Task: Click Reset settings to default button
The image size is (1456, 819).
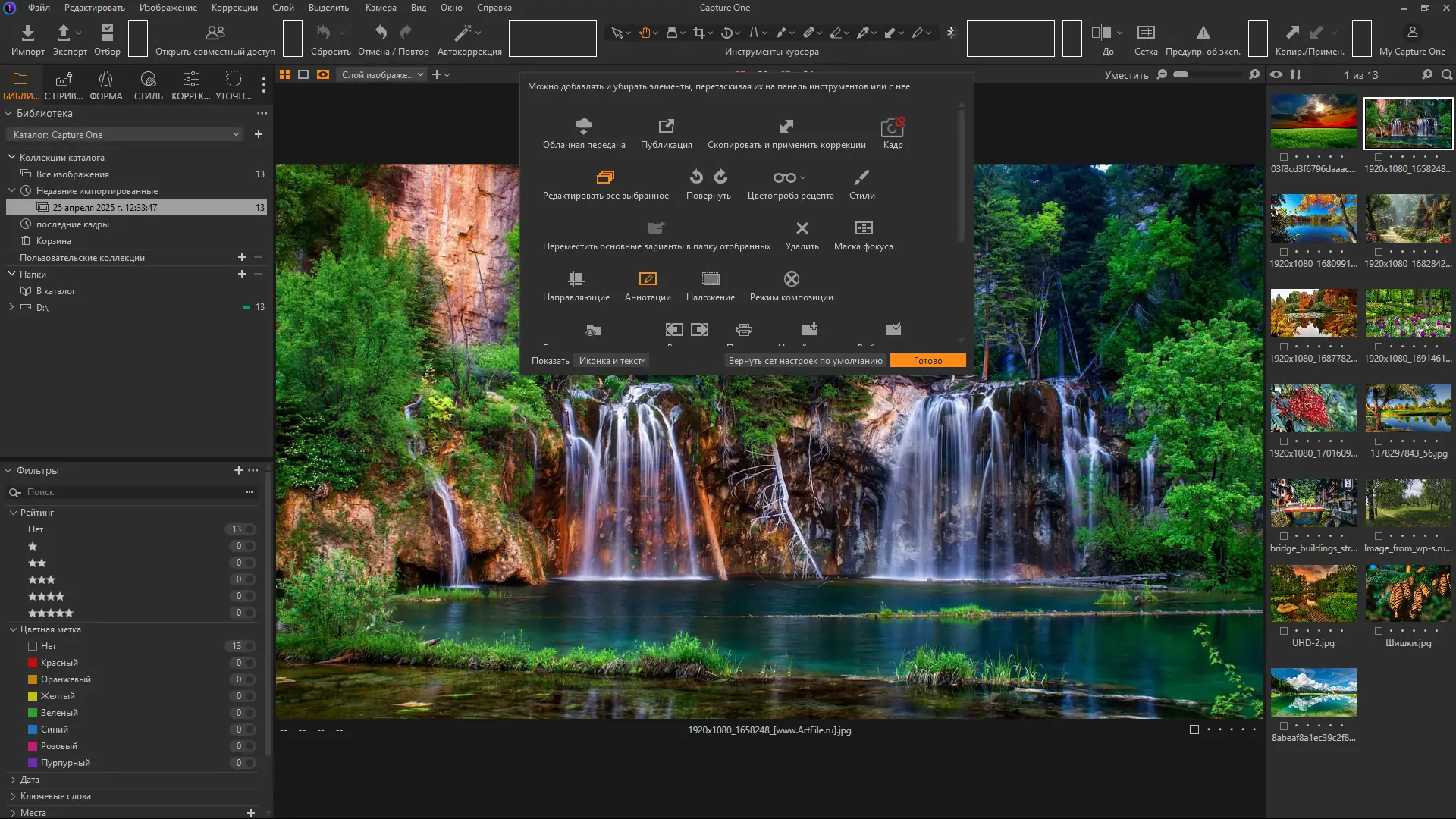Action: (805, 361)
